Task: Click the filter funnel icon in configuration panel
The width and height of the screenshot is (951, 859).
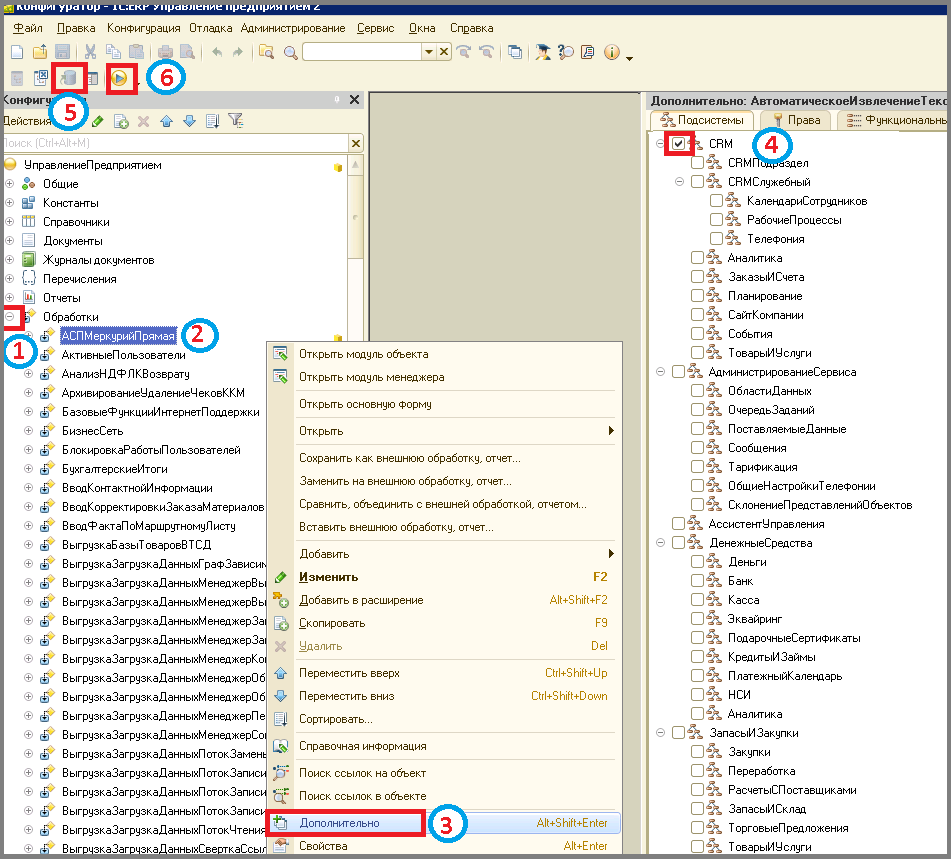Action: [x=235, y=121]
